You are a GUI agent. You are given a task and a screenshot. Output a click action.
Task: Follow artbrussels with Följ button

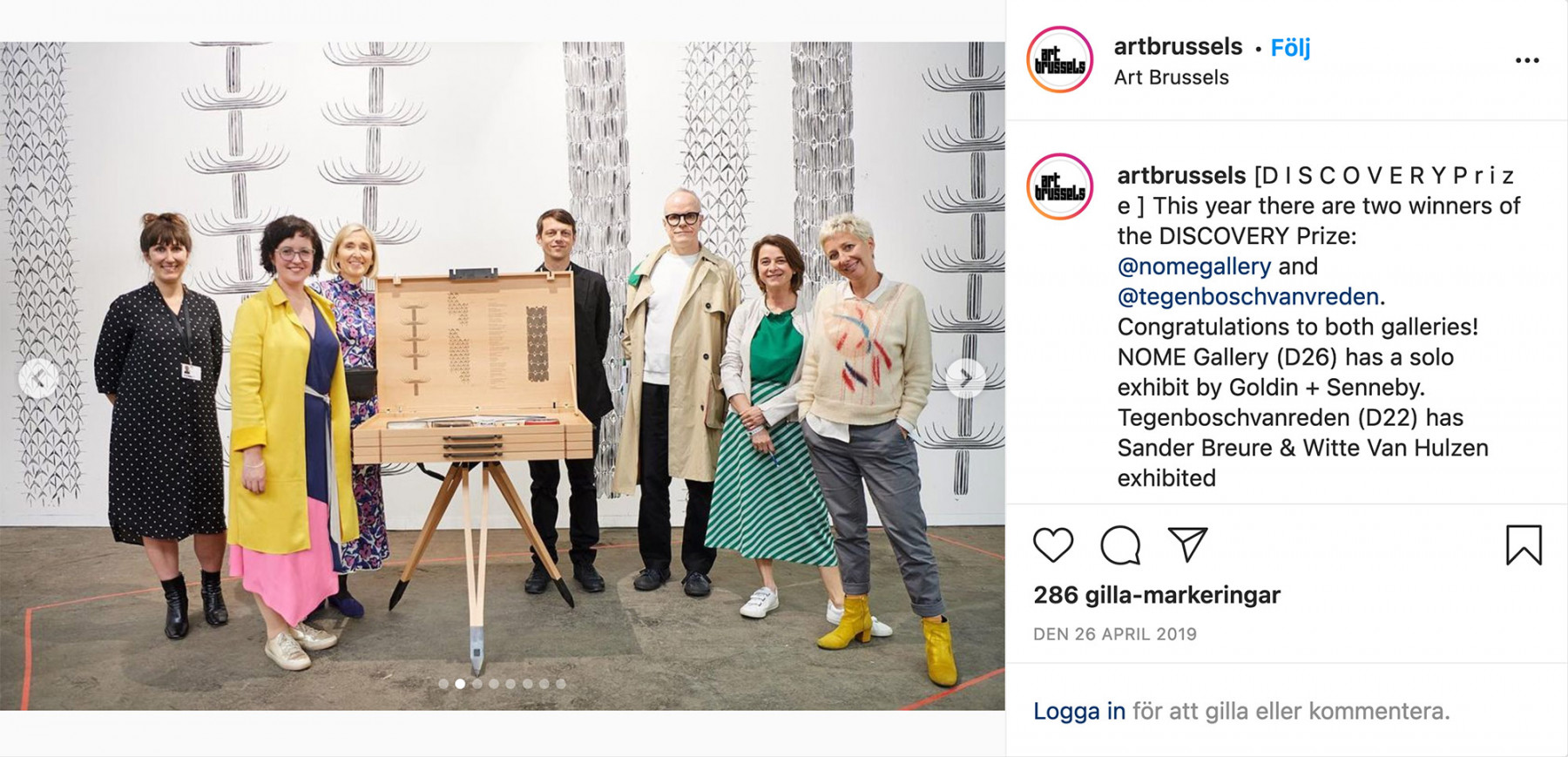click(x=1290, y=47)
